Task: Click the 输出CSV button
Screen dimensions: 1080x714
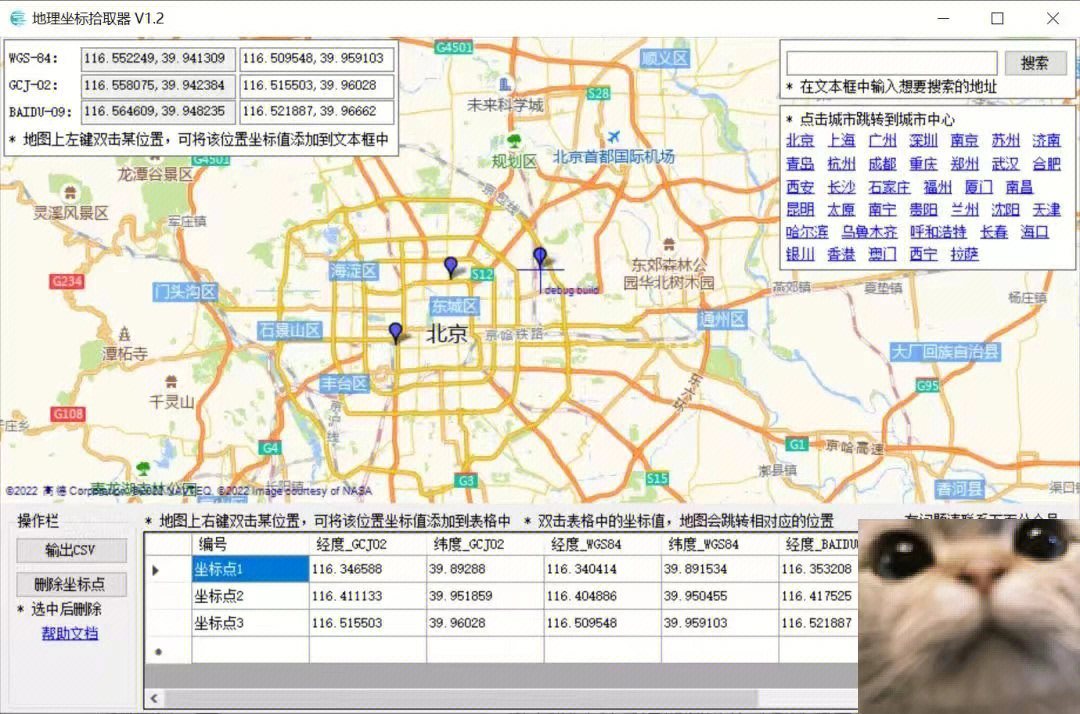Action: click(72, 550)
